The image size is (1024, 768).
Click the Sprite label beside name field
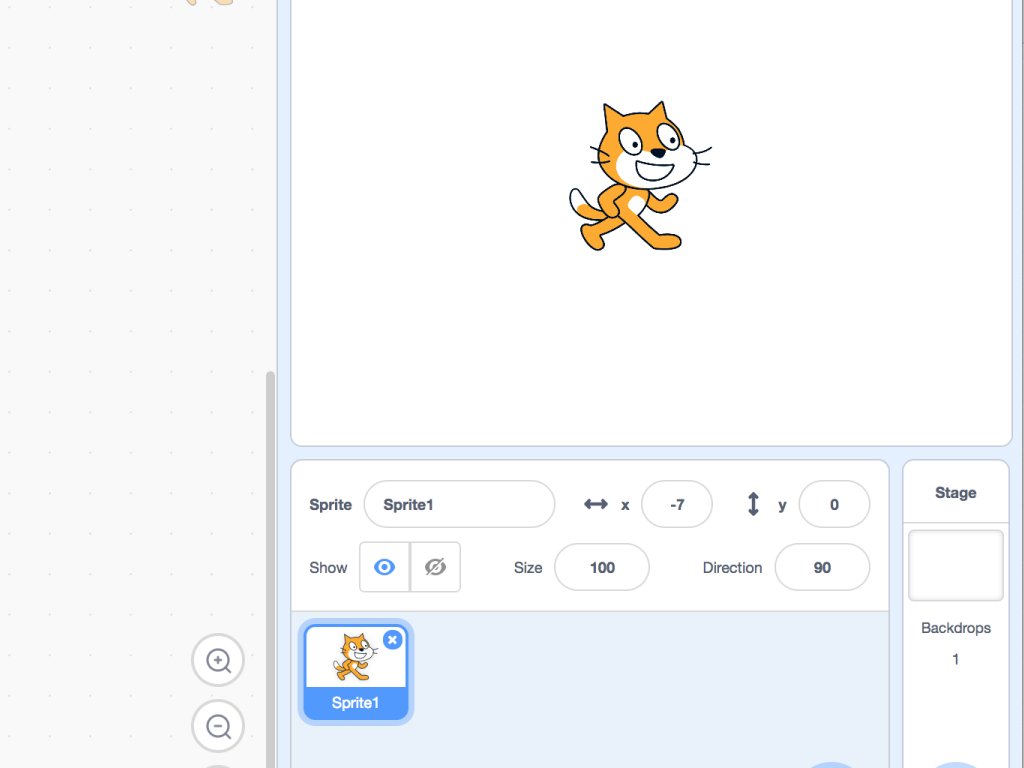coord(330,505)
